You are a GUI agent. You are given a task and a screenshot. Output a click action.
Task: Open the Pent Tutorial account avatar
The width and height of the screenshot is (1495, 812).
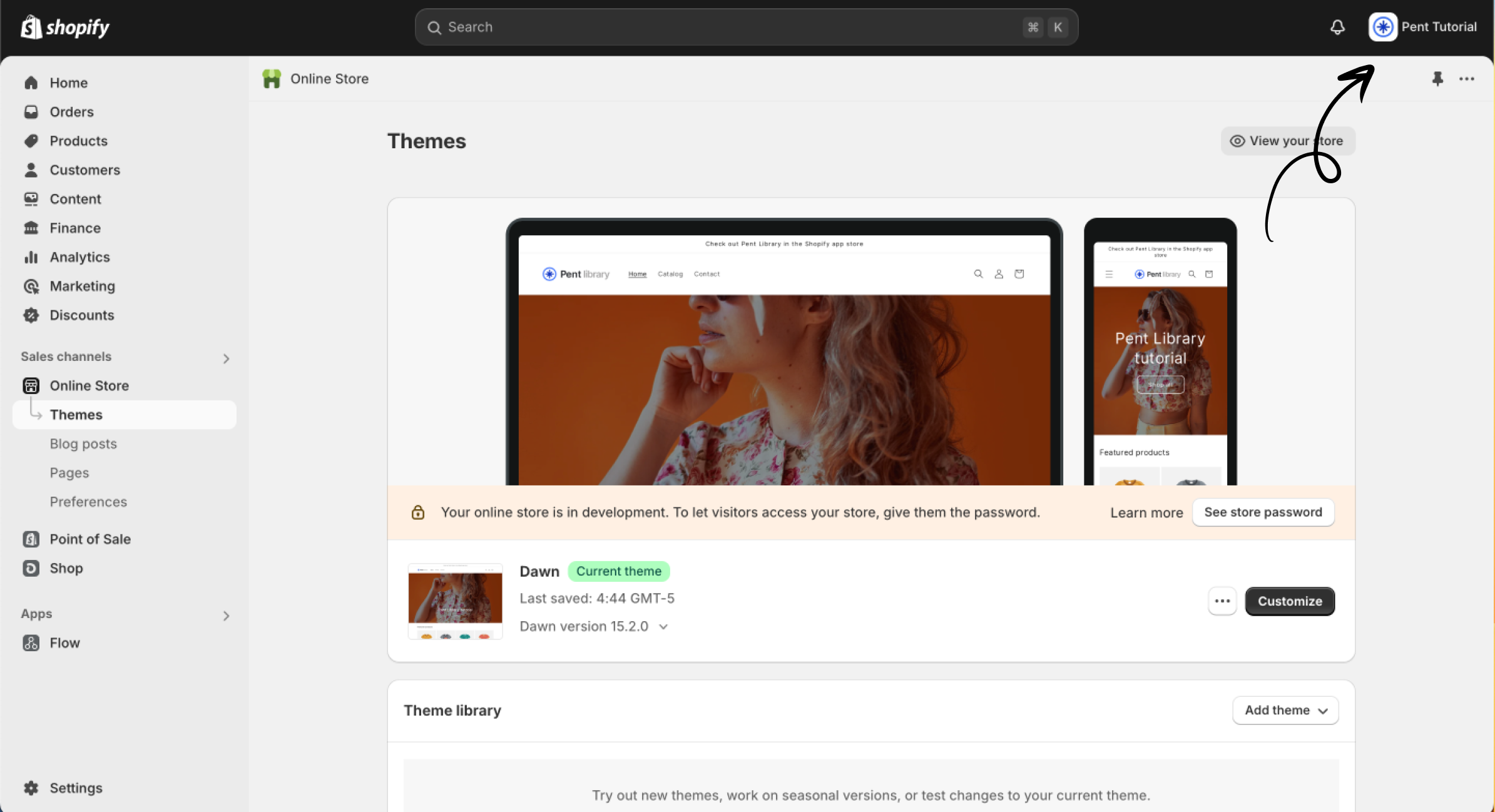[1382, 27]
